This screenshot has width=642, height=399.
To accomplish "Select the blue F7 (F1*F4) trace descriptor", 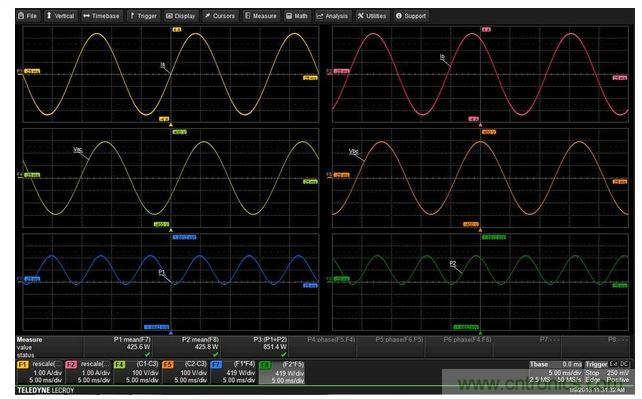I will [x=233, y=372].
